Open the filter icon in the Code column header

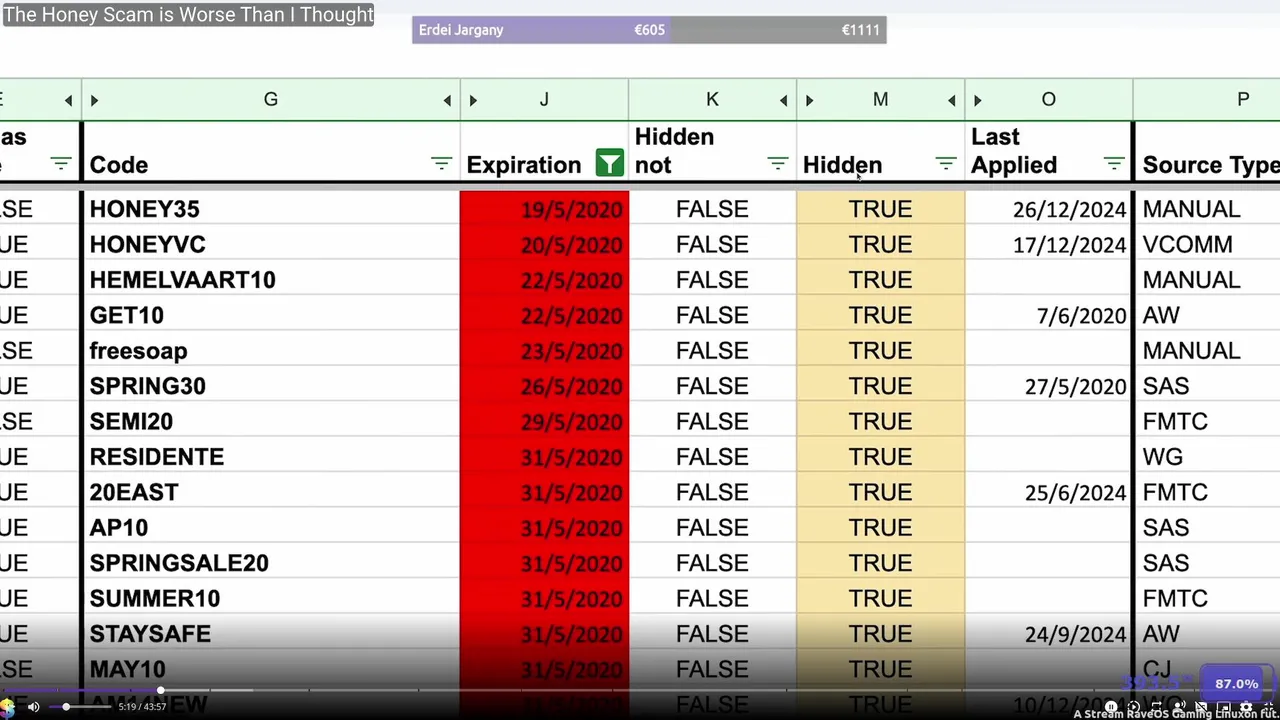point(441,164)
